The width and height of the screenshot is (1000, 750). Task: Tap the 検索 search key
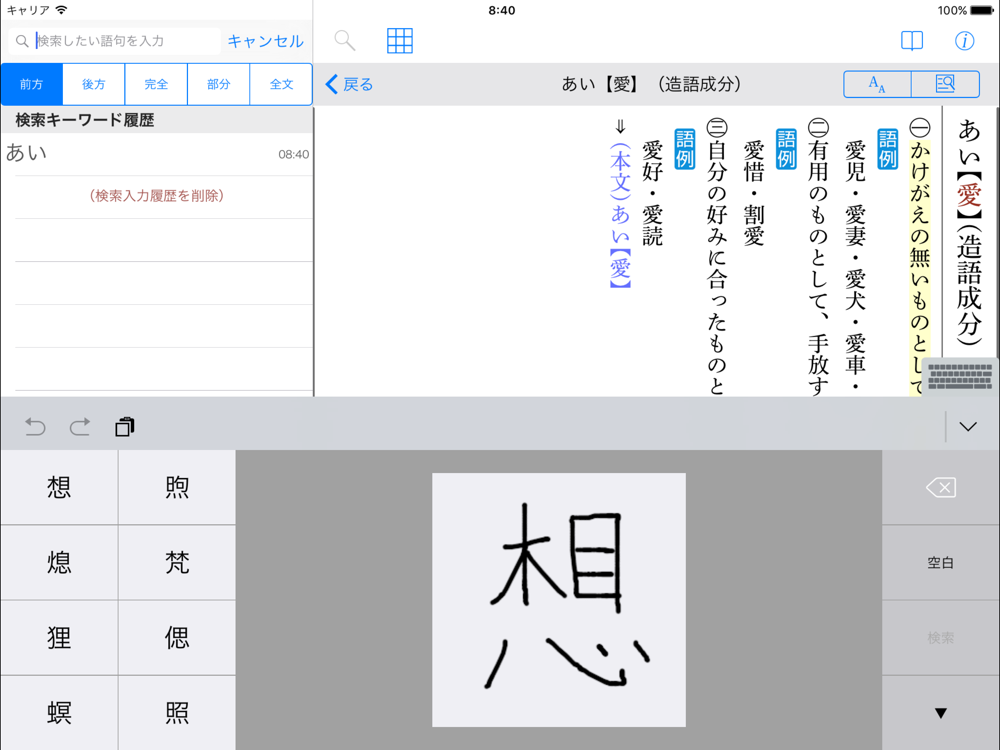pos(941,638)
